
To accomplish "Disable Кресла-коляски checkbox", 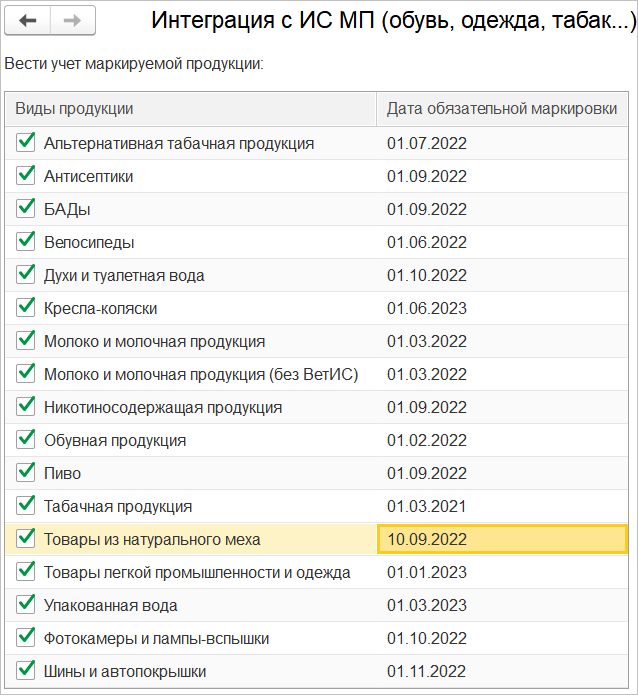I will tap(26, 308).
